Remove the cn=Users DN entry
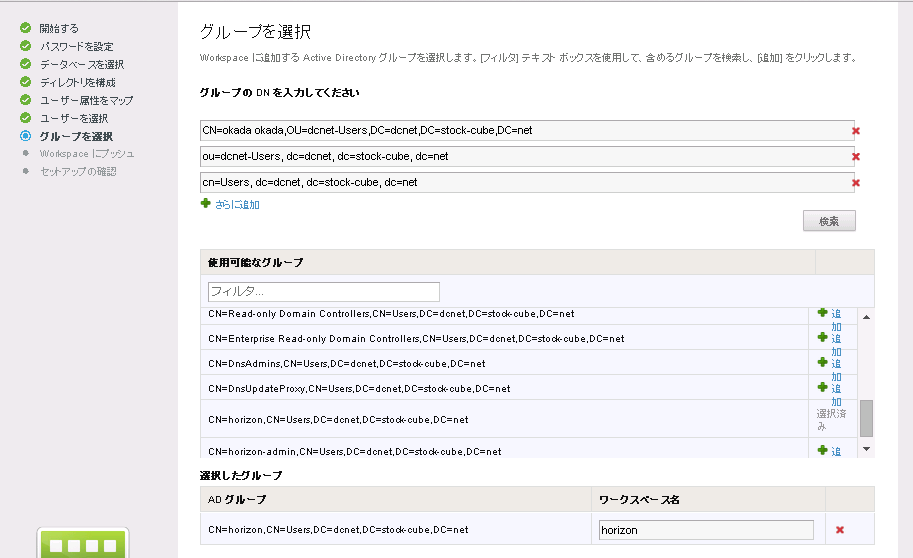The image size is (913, 558). [x=856, y=183]
